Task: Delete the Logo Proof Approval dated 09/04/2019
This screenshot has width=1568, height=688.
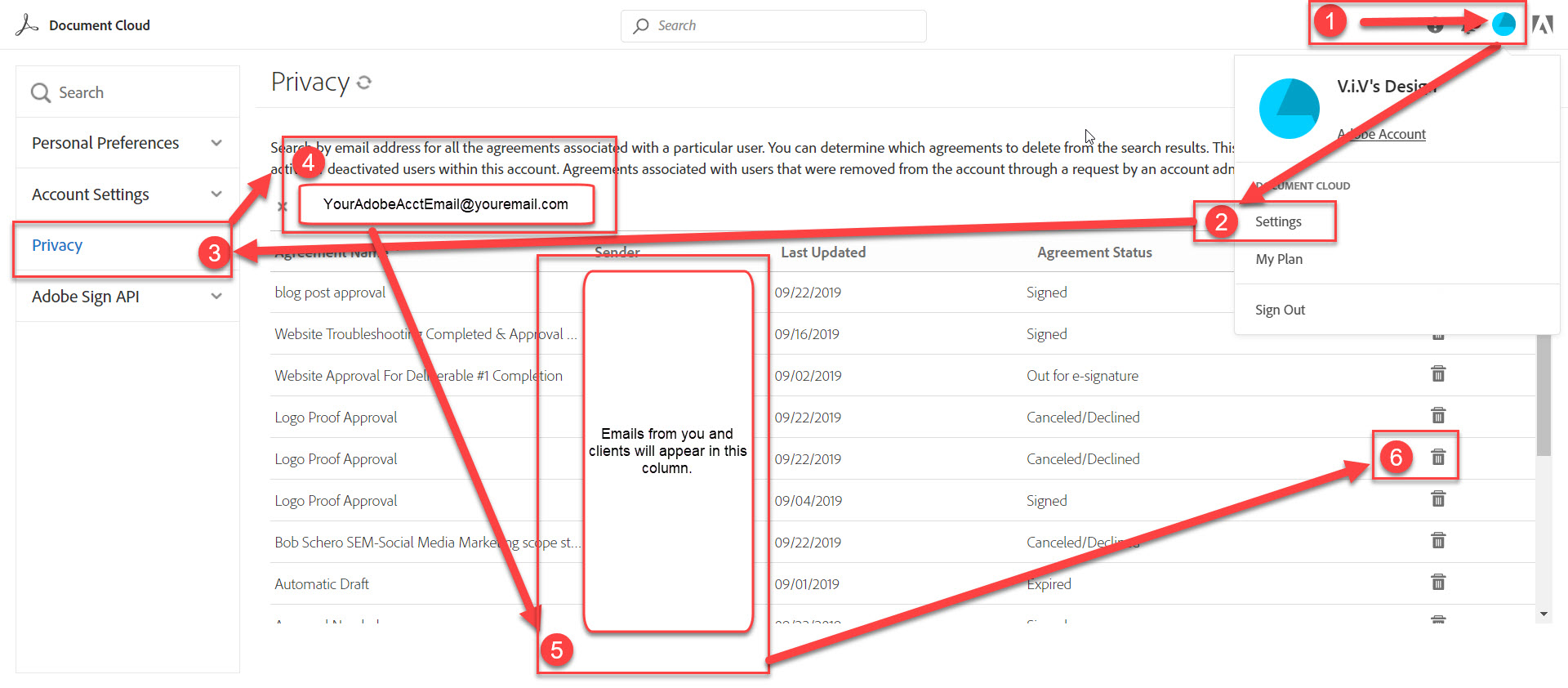Action: click(x=1438, y=499)
